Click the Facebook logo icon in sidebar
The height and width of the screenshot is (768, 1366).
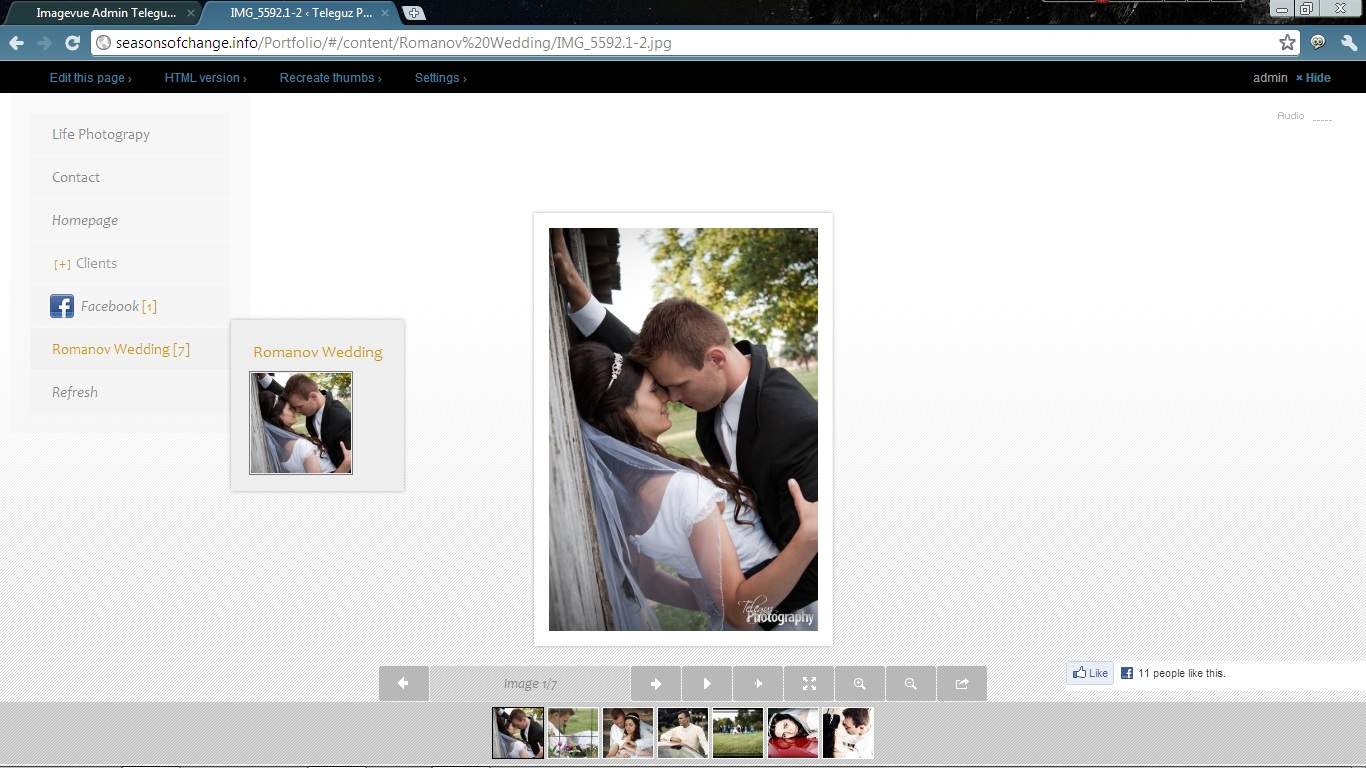[x=62, y=306]
